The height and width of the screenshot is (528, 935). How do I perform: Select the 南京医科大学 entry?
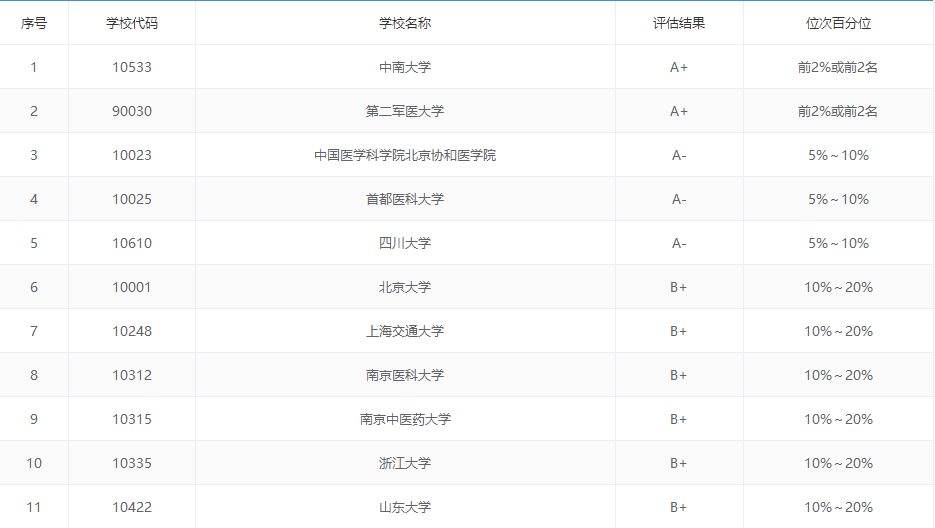[x=405, y=375]
